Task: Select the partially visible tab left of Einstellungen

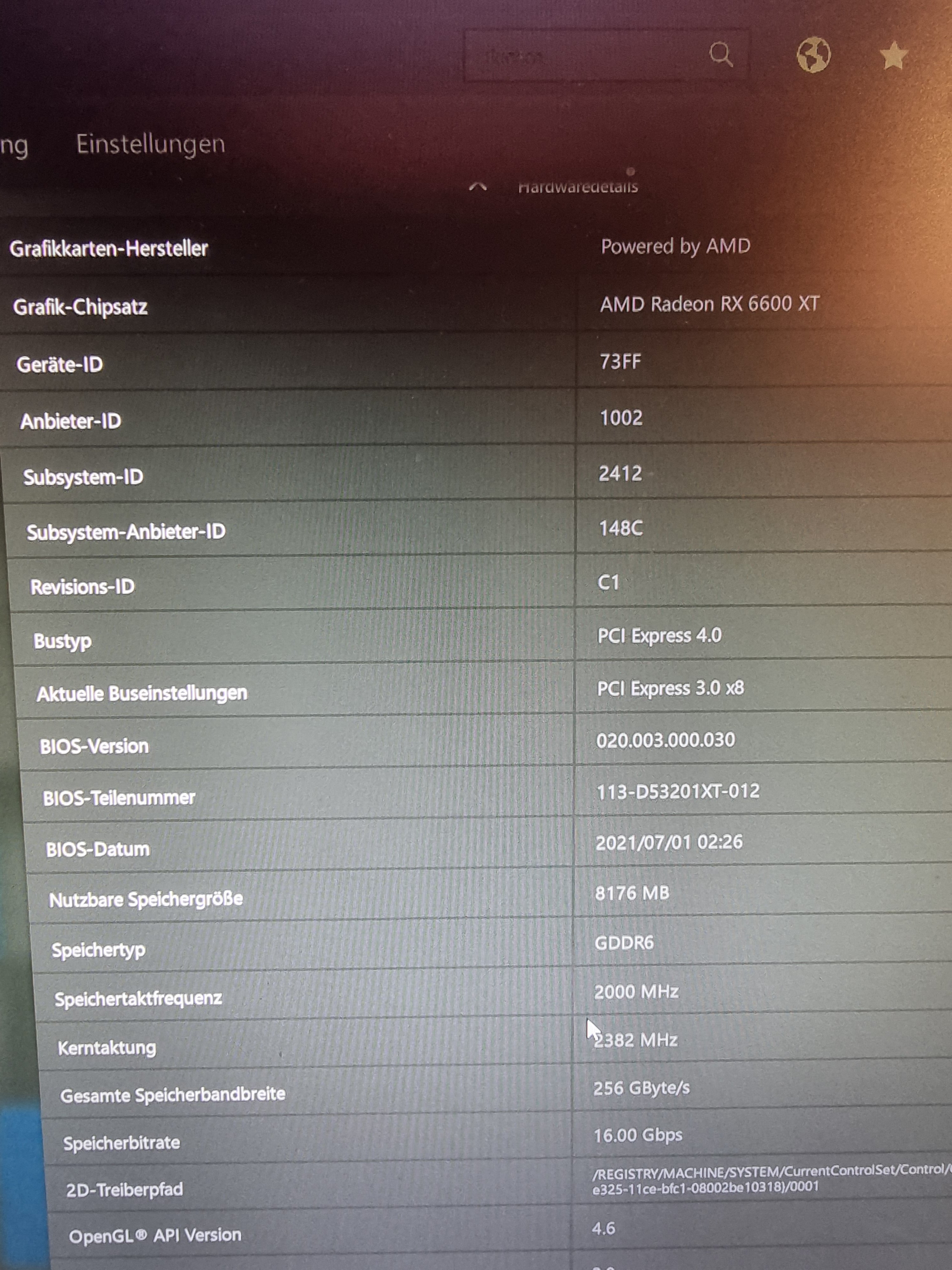Action: (x=14, y=146)
